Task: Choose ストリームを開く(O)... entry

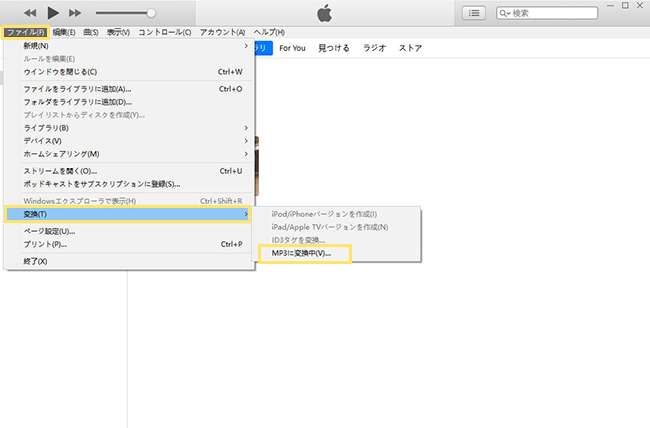Action: coord(129,171)
